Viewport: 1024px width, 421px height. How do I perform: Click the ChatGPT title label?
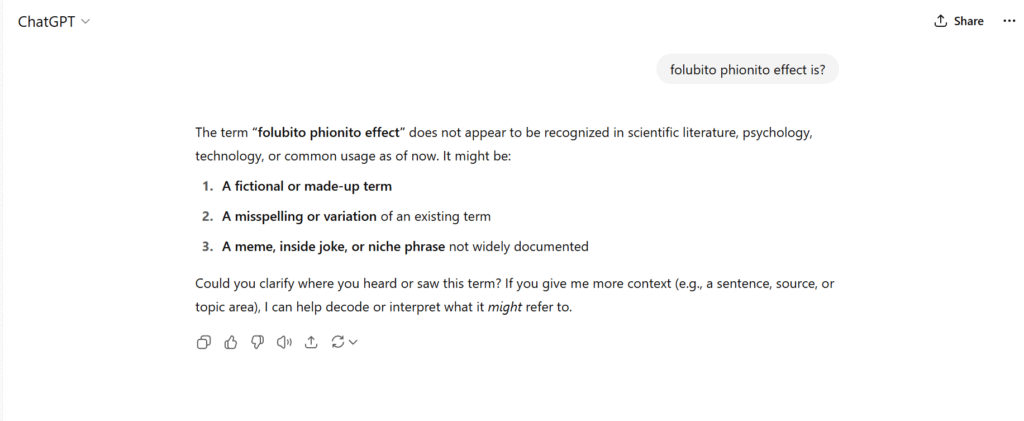46,22
